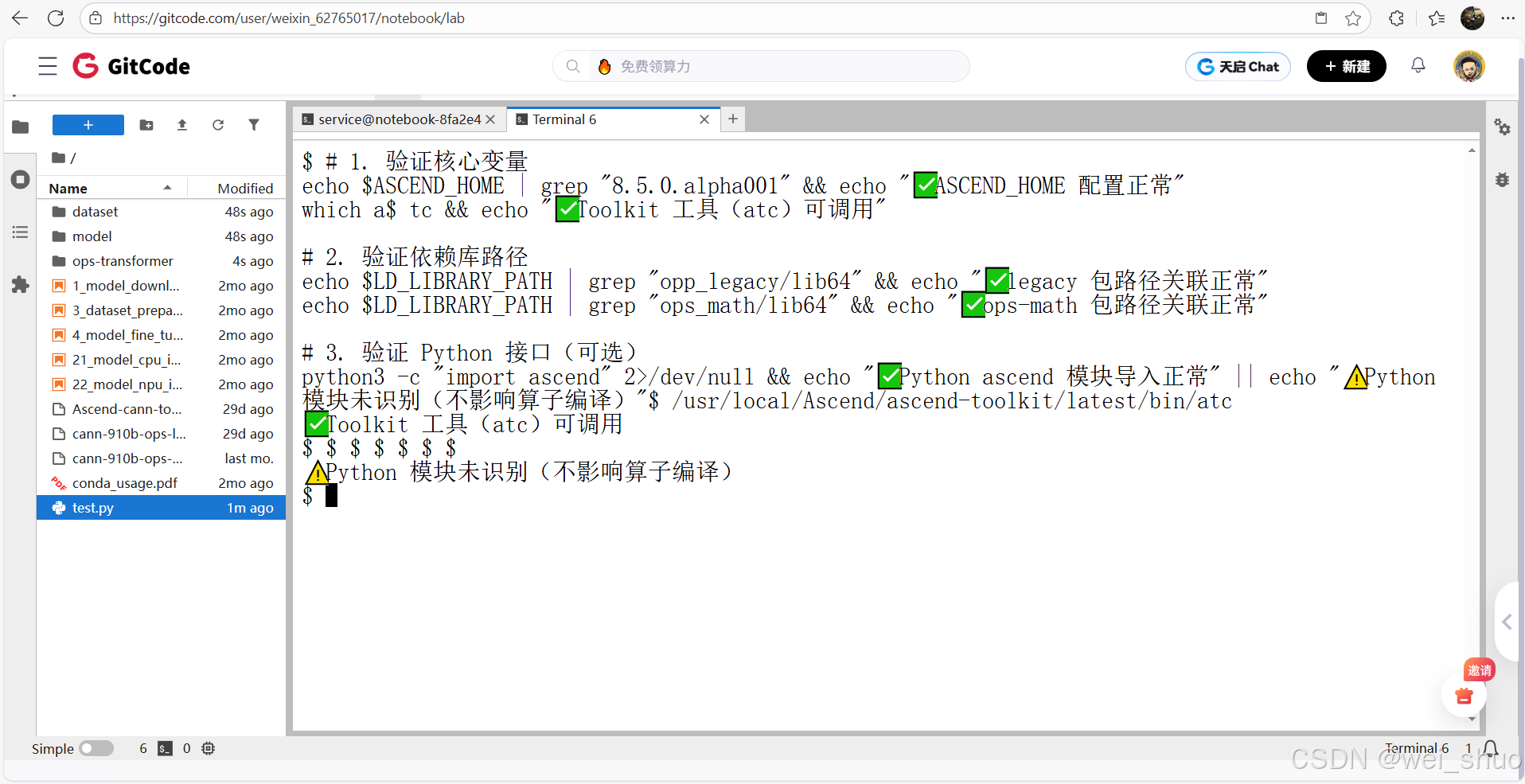This screenshot has height=784, width=1525.
Task: Select the conda_usage.pdf file
Action: (x=162, y=483)
